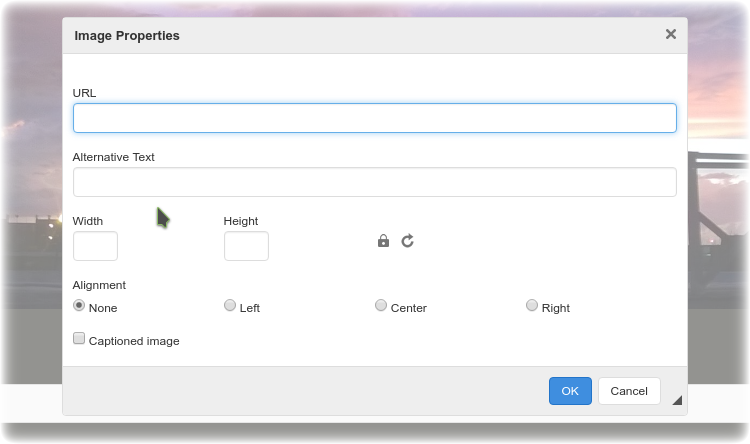This screenshot has height=444, width=750.
Task: Click the URL label
Action: point(84,93)
